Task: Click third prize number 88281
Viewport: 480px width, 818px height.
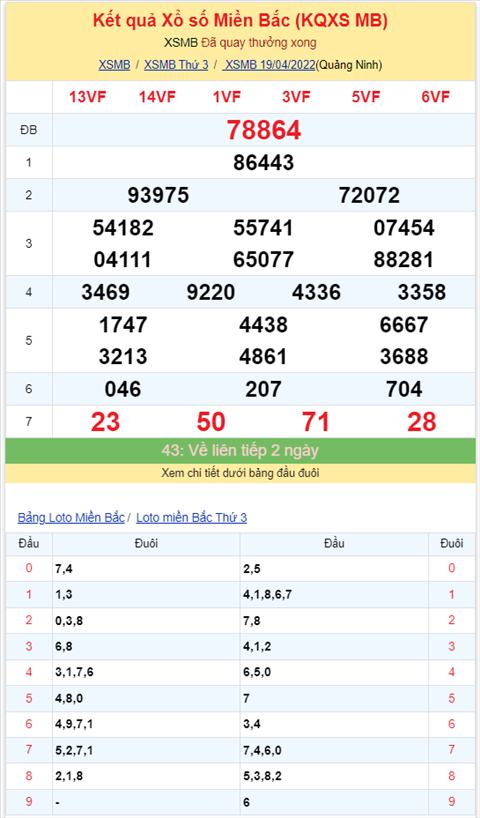Action: coord(404,259)
